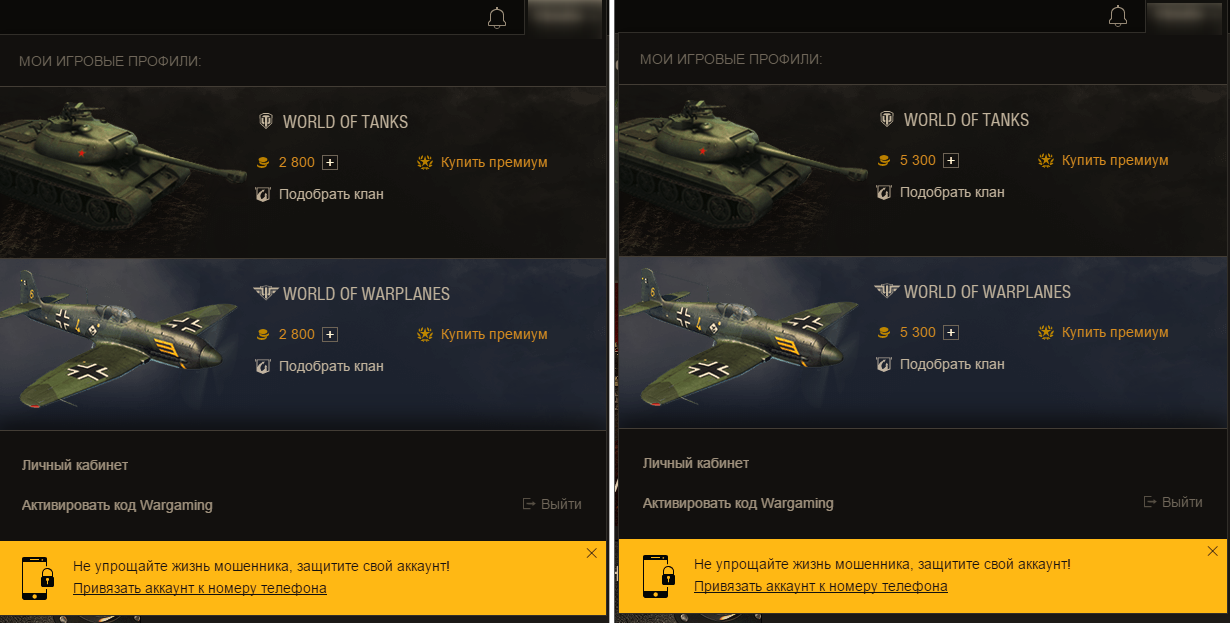
Task: Open notifications bell in left panel
Action: (497, 17)
